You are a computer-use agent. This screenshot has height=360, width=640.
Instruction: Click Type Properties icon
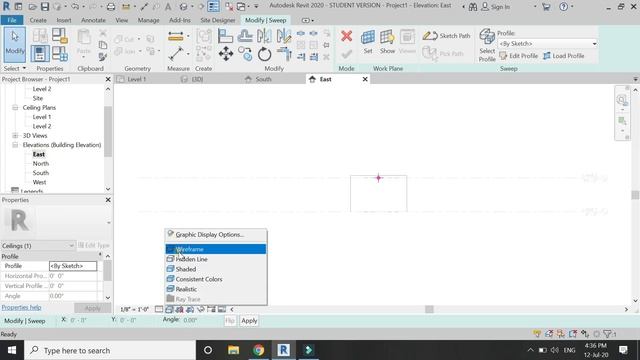[x=40, y=36]
